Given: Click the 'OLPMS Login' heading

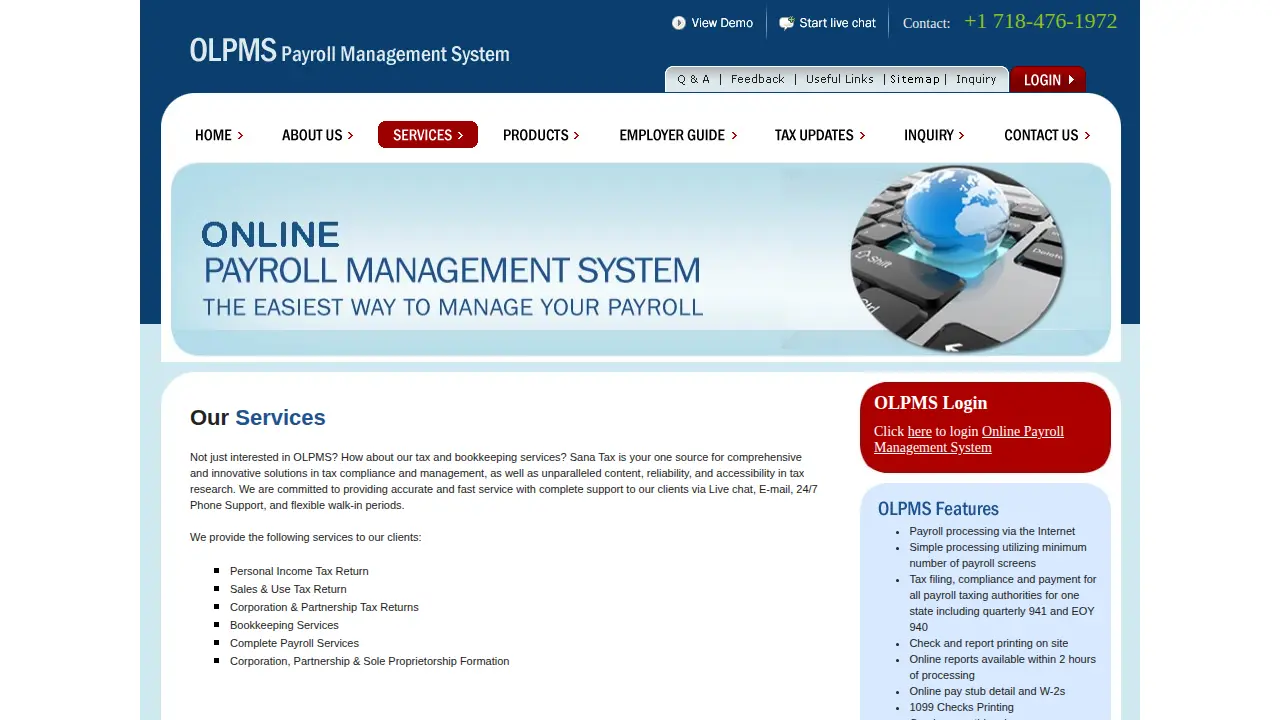Looking at the screenshot, I should (930, 403).
